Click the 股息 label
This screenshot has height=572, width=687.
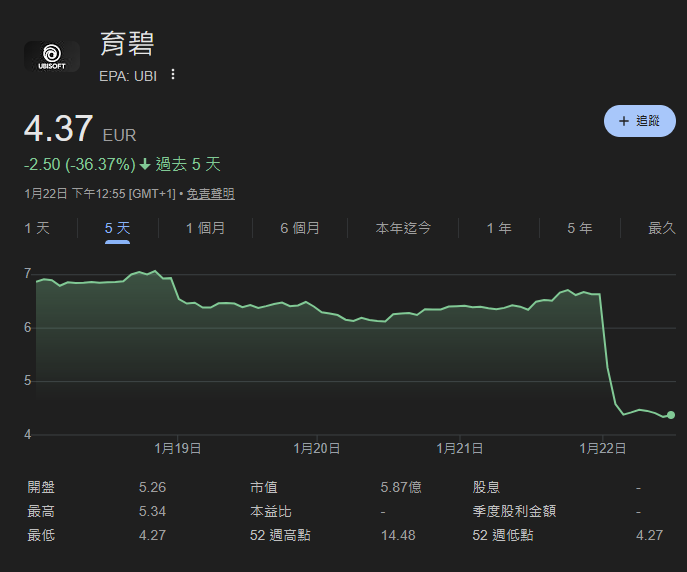[x=486, y=487]
